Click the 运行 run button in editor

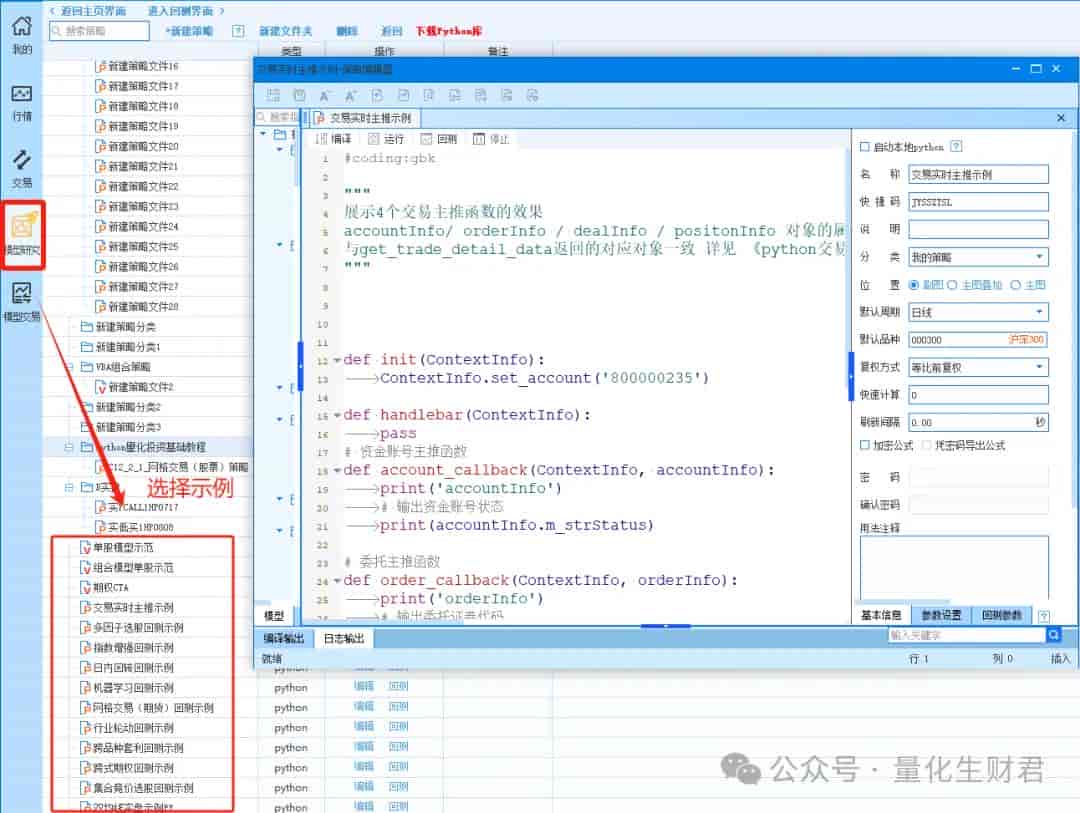pyautogui.click(x=386, y=139)
